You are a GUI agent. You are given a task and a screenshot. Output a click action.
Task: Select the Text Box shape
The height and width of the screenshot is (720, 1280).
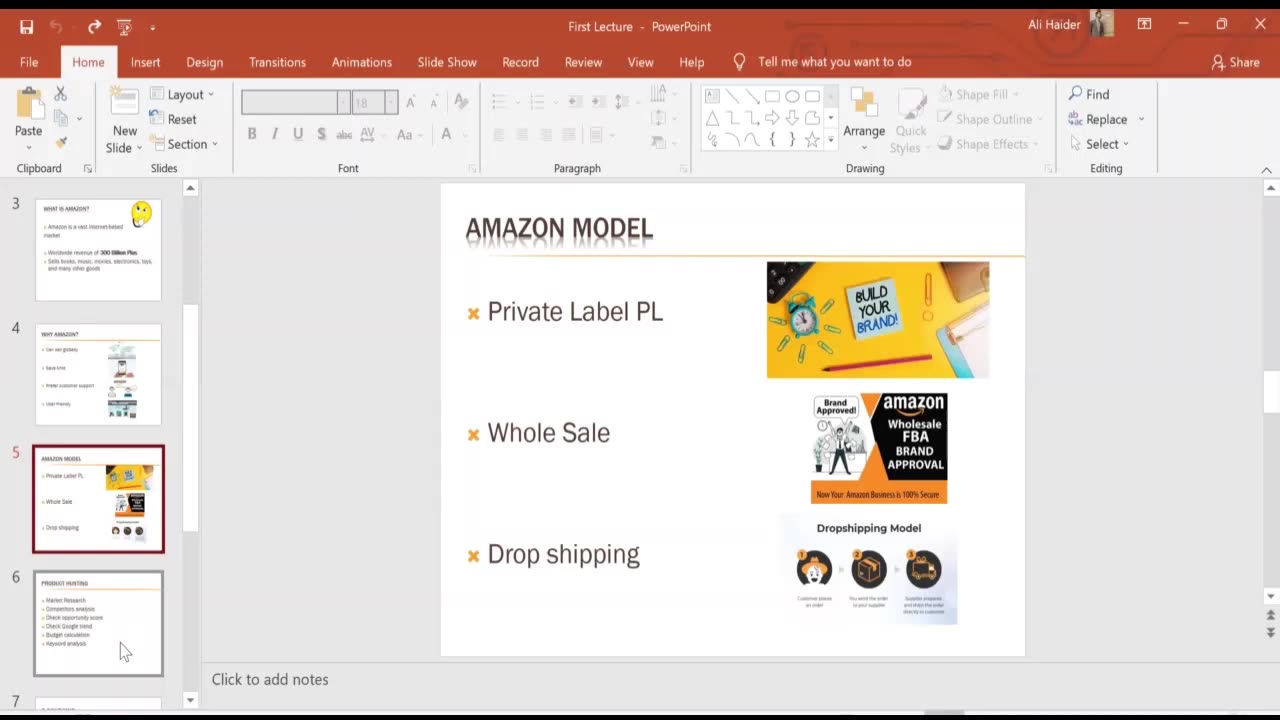click(712, 96)
